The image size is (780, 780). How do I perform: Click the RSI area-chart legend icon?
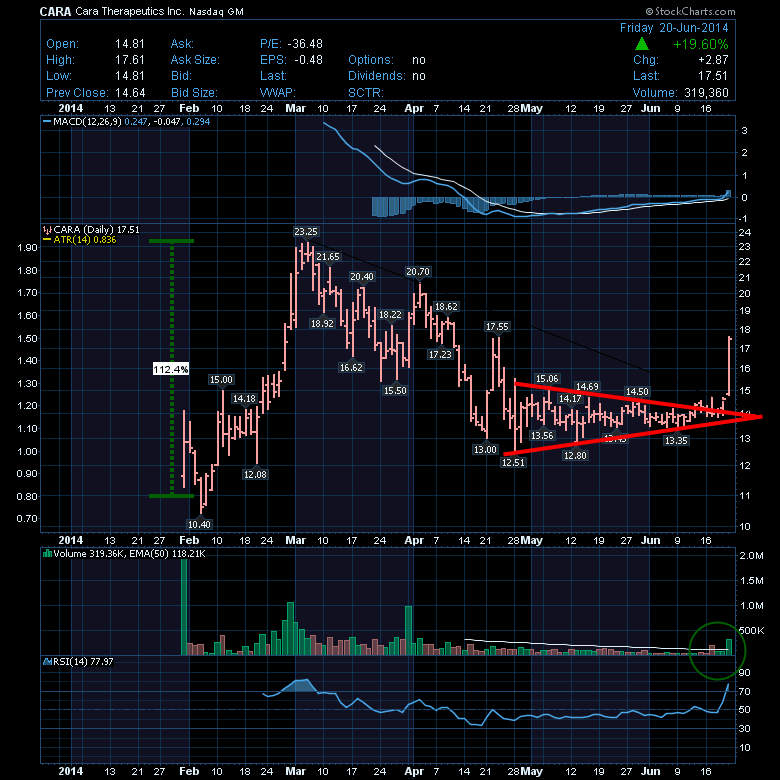pos(48,662)
